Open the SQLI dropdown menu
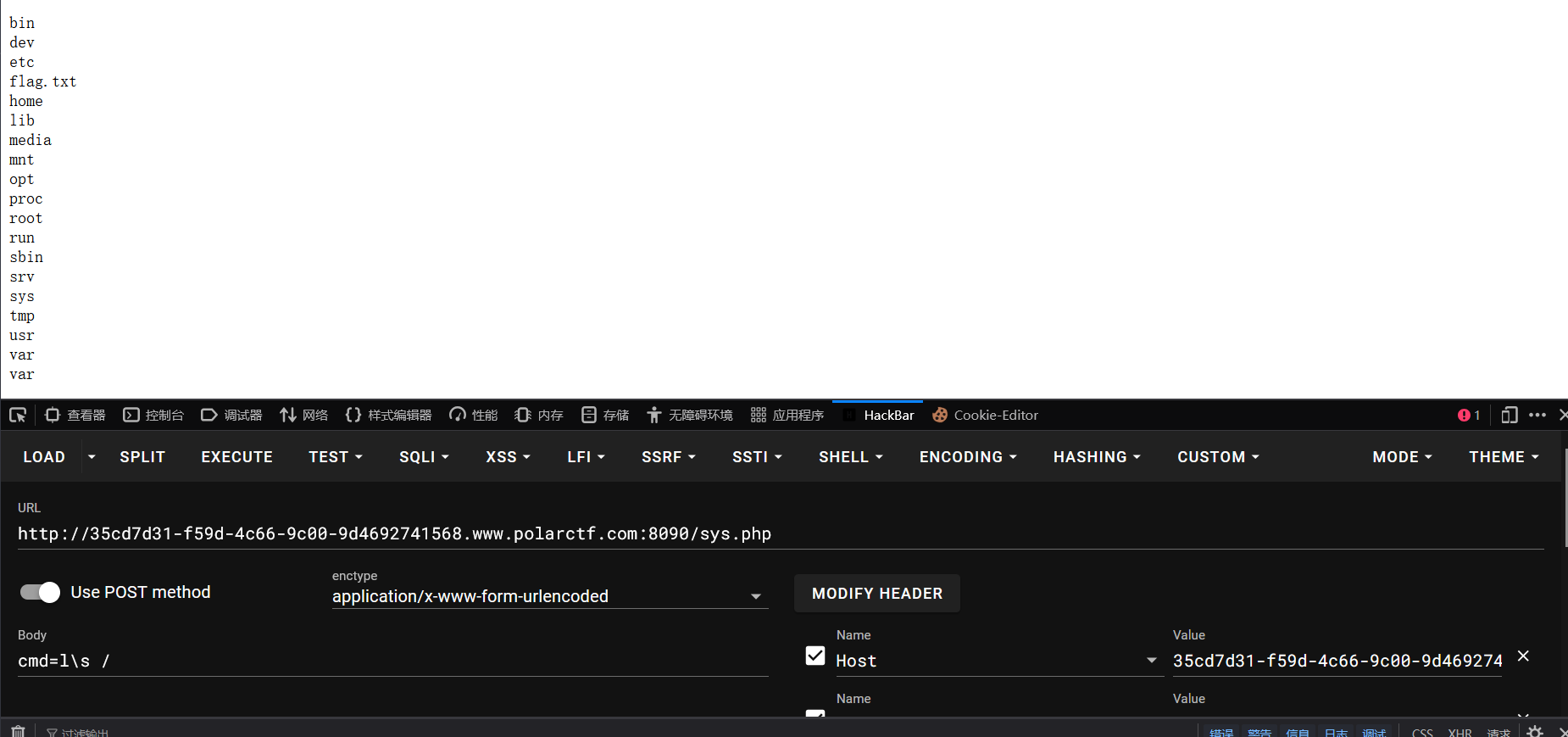The image size is (1568, 737). [424, 457]
